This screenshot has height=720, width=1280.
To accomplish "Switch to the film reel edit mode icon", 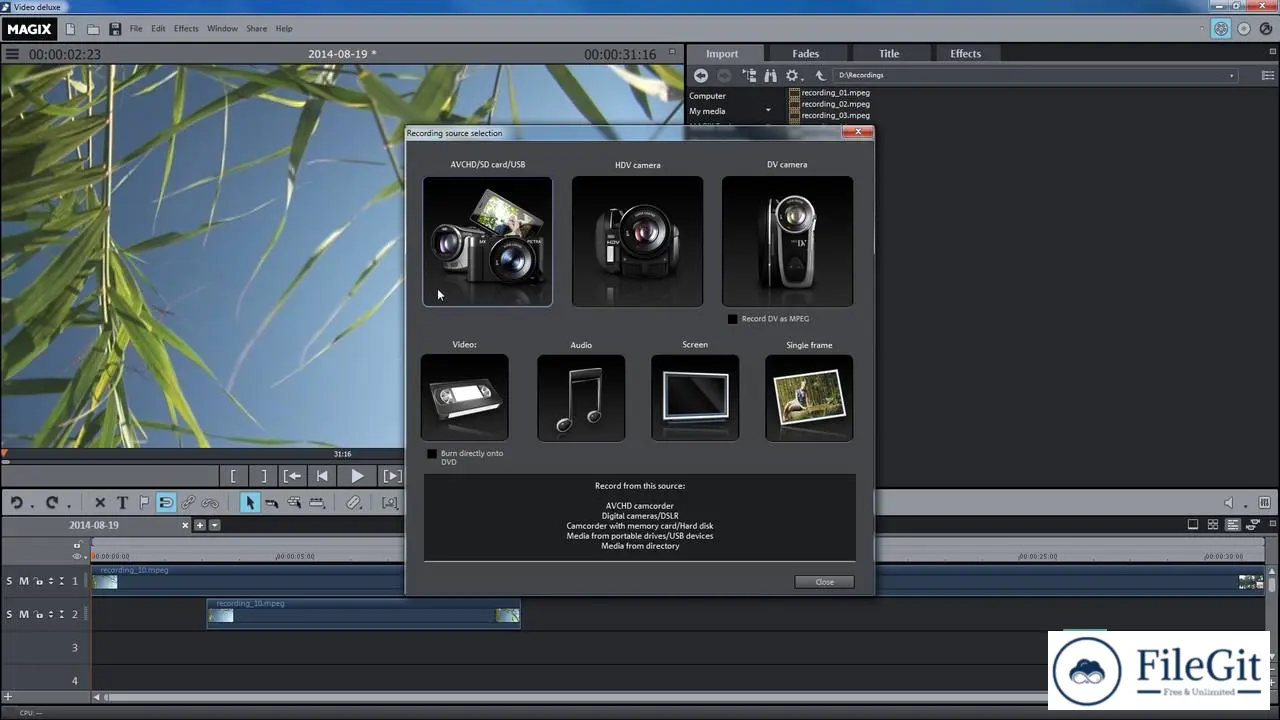I will (1220, 29).
